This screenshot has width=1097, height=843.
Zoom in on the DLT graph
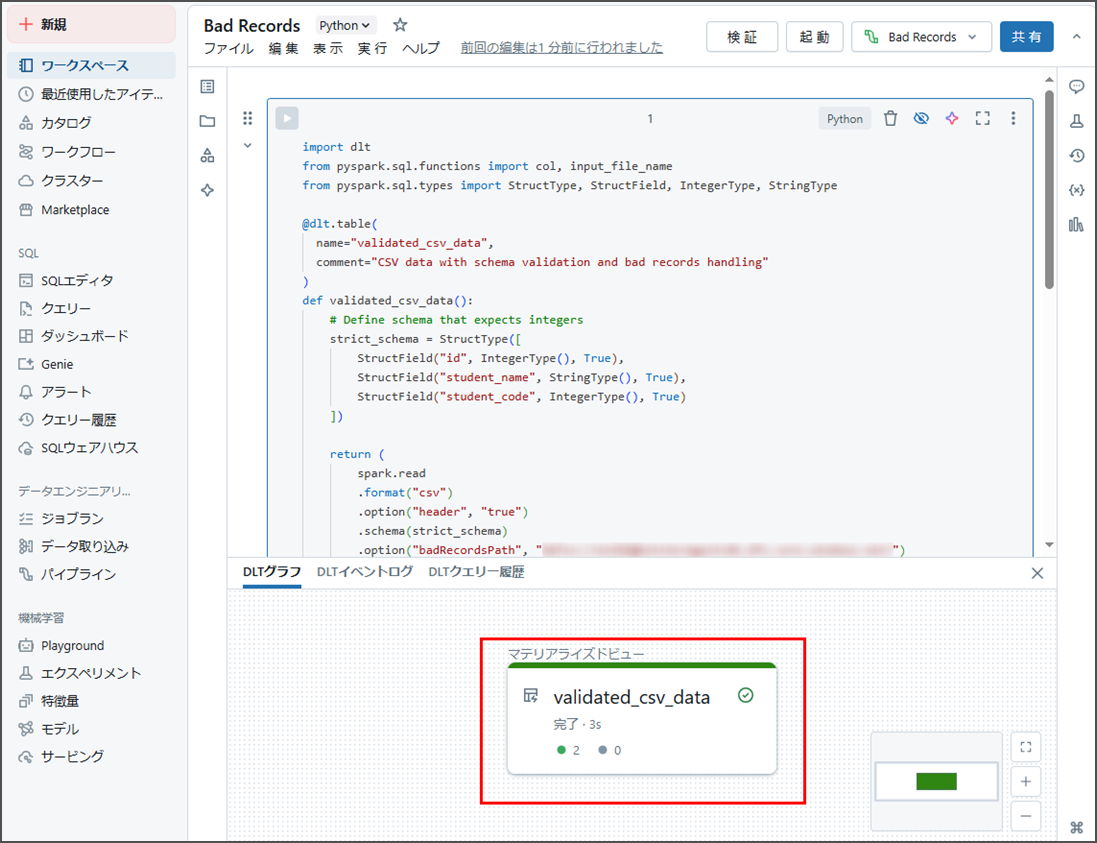point(1025,781)
